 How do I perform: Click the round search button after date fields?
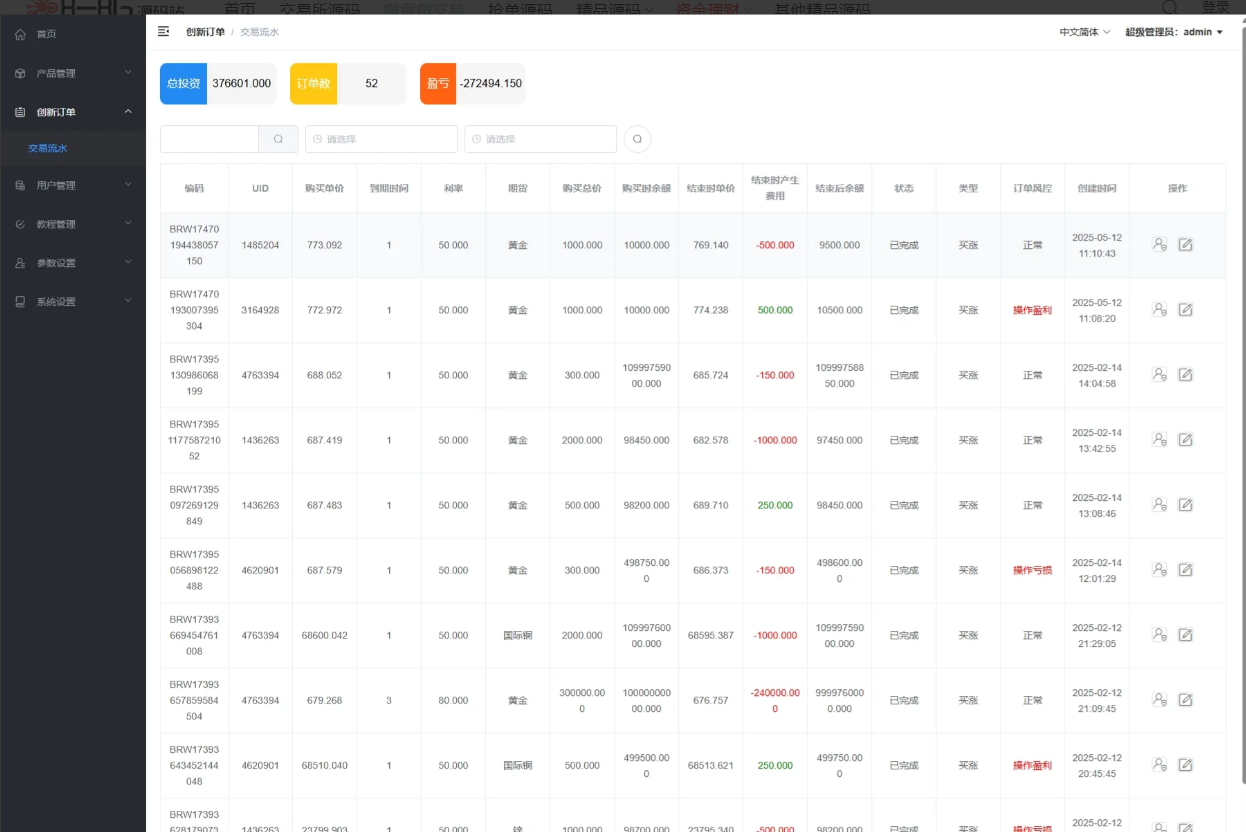coord(637,139)
